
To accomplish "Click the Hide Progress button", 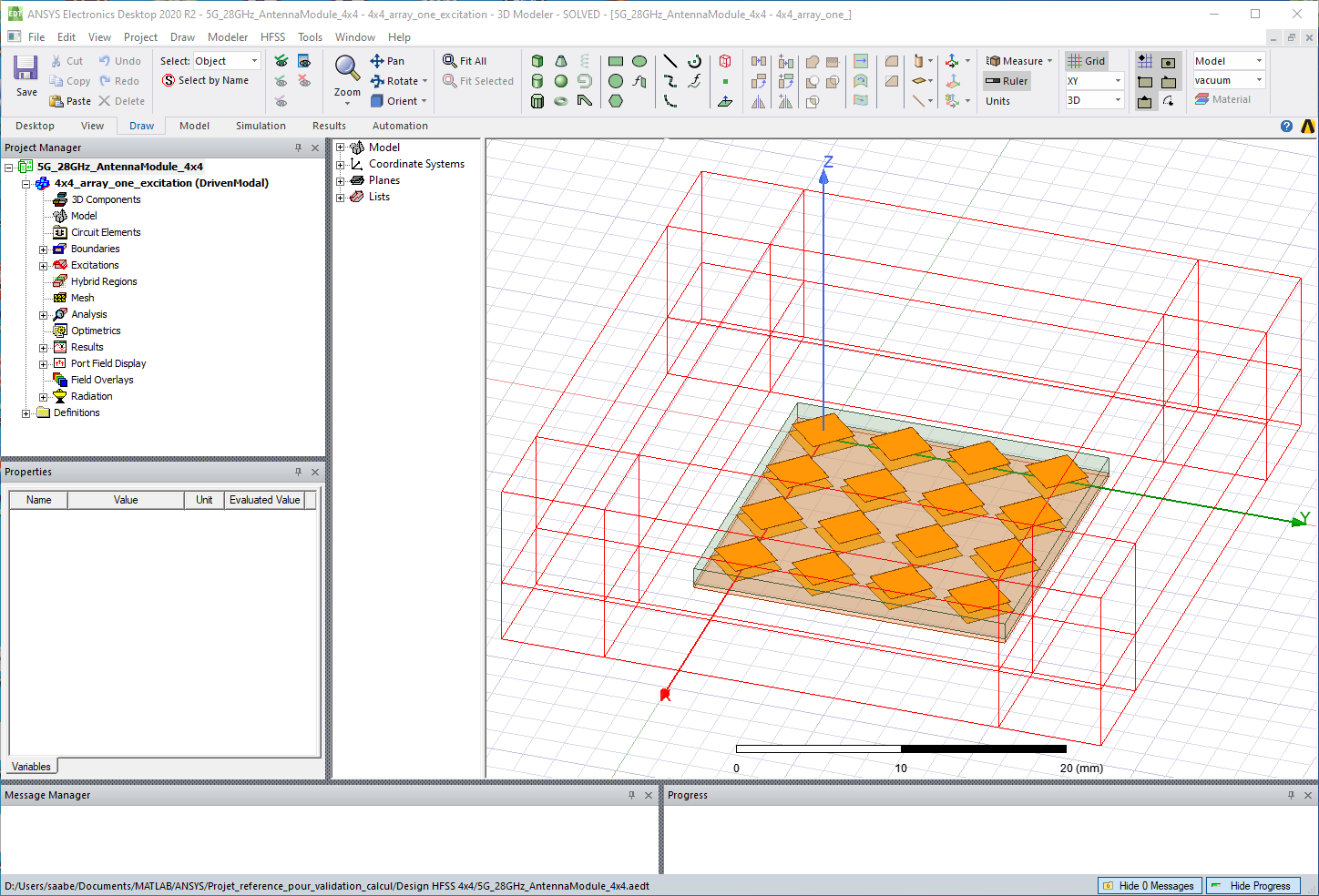I will tap(1253, 886).
